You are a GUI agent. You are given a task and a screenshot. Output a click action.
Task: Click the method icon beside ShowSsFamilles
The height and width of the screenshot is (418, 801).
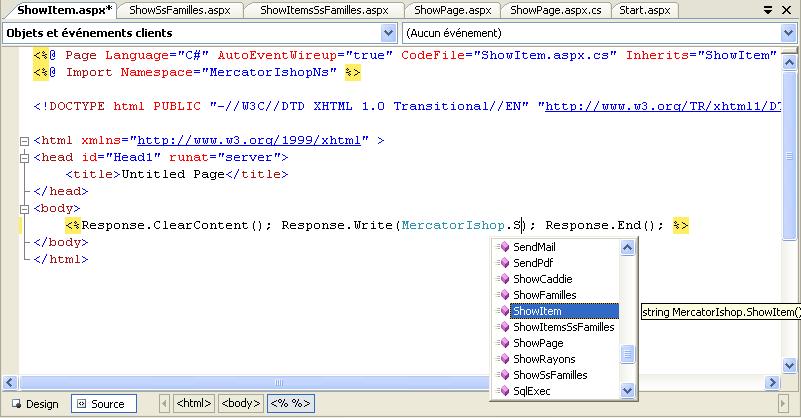click(x=503, y=375)
